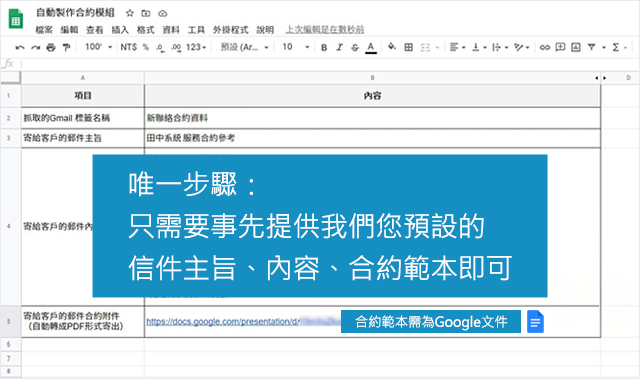This screenshot has width=640, height=379.
Task: Select row 2 header
Action: click(x=9, y=118)
